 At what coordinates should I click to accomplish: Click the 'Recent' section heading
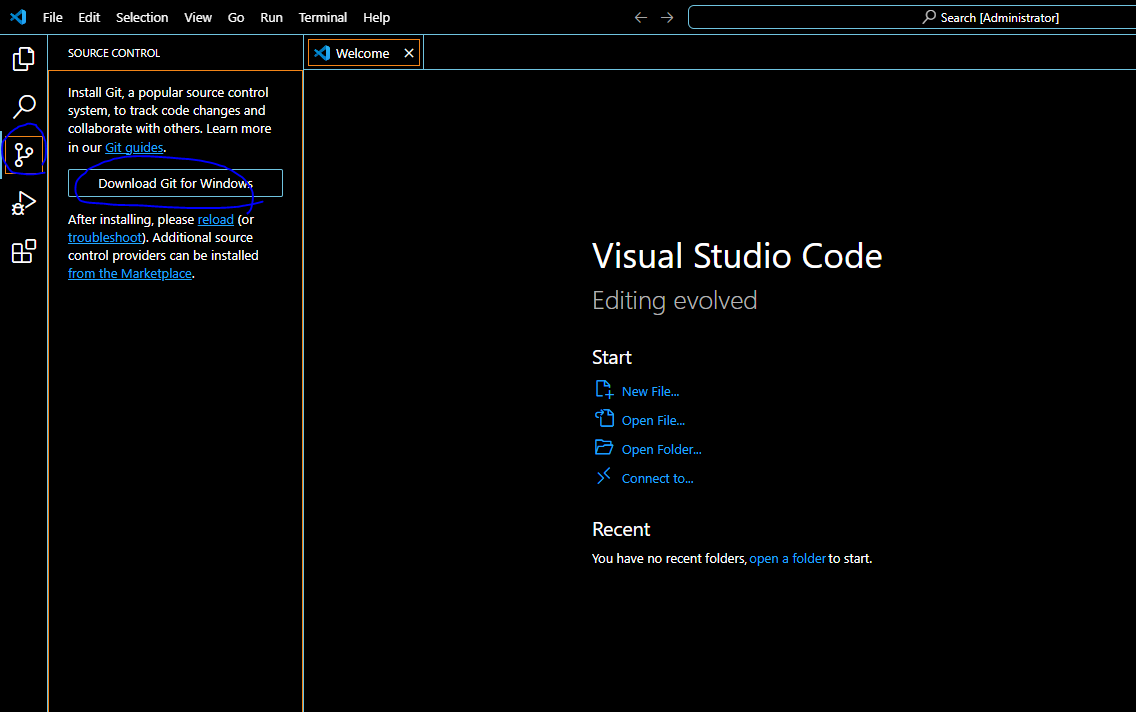621,529
